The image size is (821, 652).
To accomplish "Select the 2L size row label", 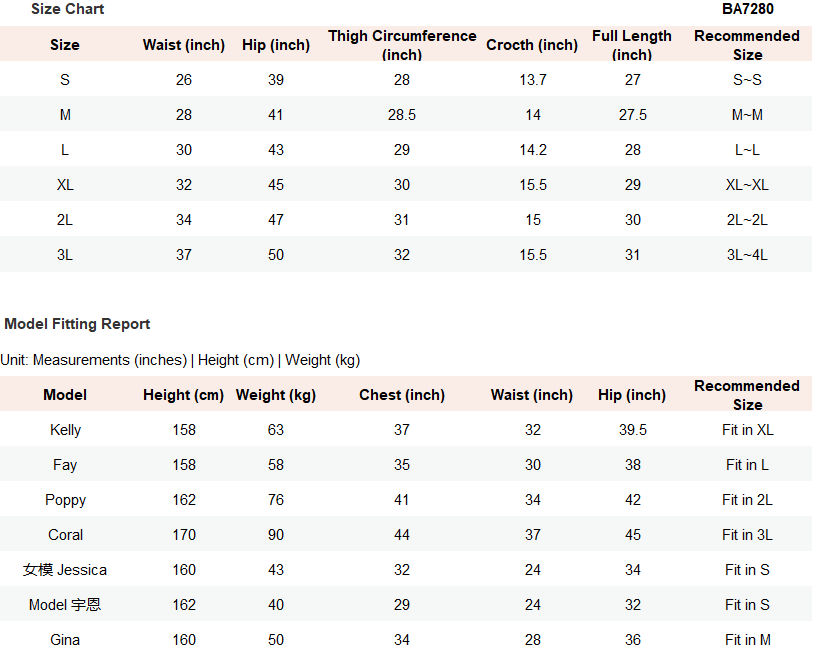I will pyautogui.click(x=65, y=220).
